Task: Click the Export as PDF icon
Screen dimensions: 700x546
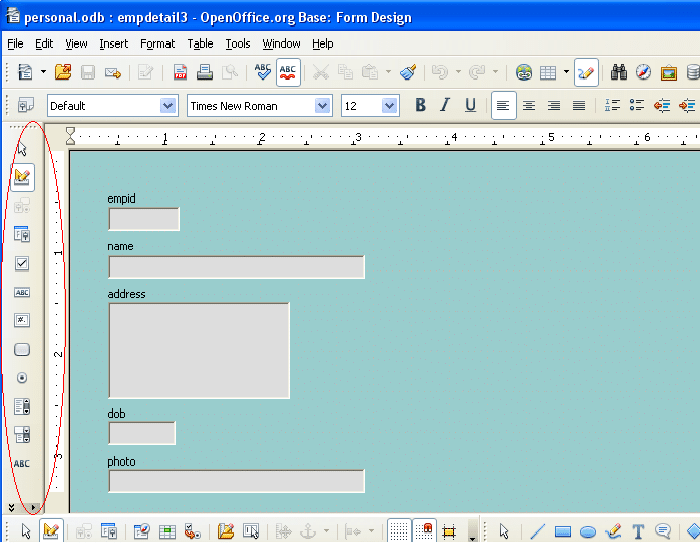Action: (x=181, y=72)
